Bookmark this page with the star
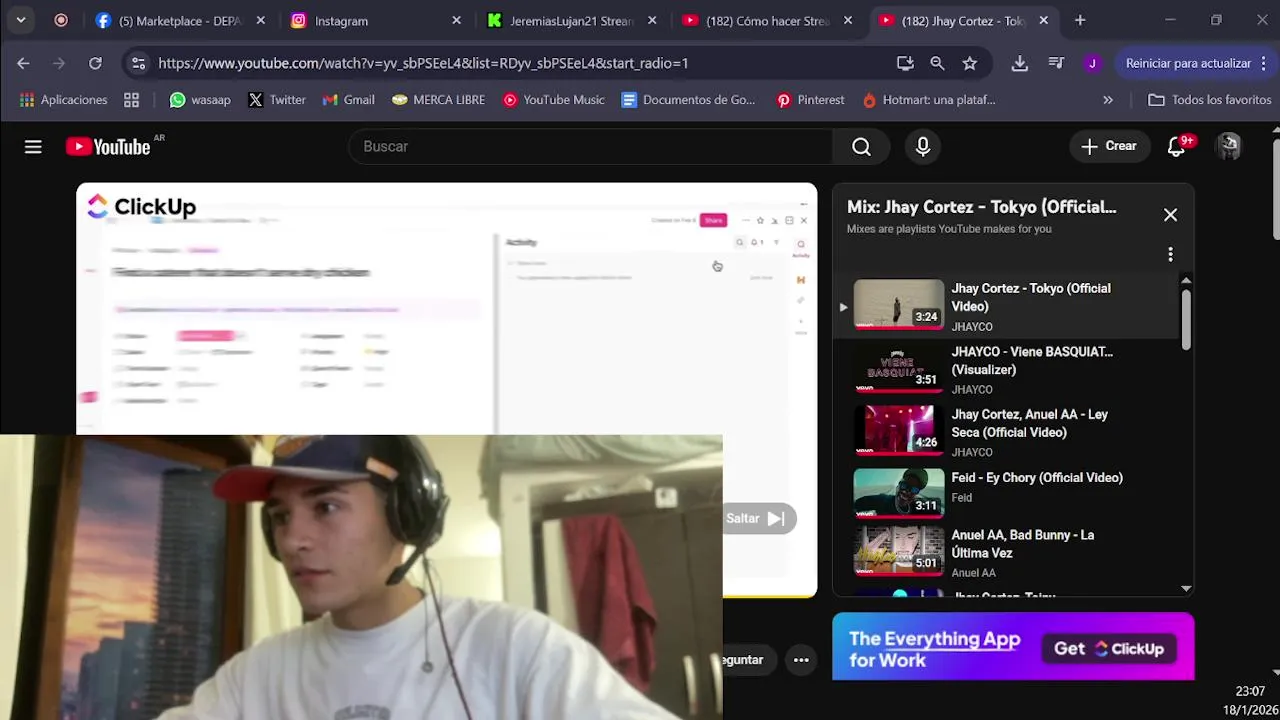 (969, 63)
